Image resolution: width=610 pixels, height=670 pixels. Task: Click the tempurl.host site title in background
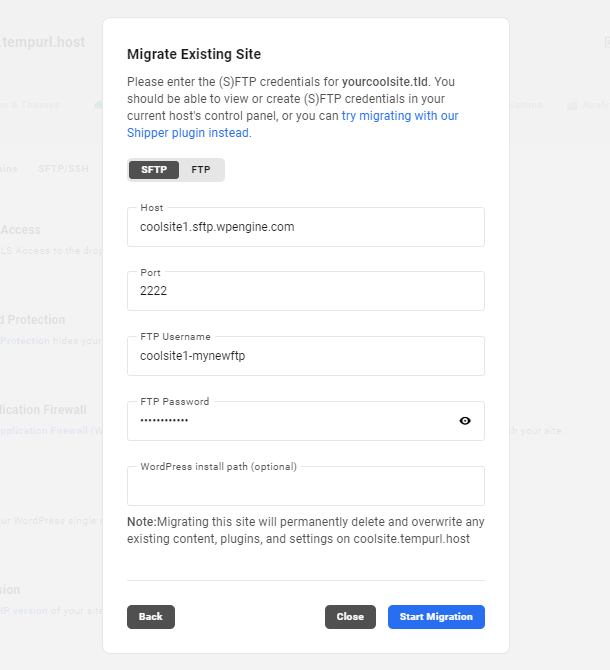(x=43, y=42)
